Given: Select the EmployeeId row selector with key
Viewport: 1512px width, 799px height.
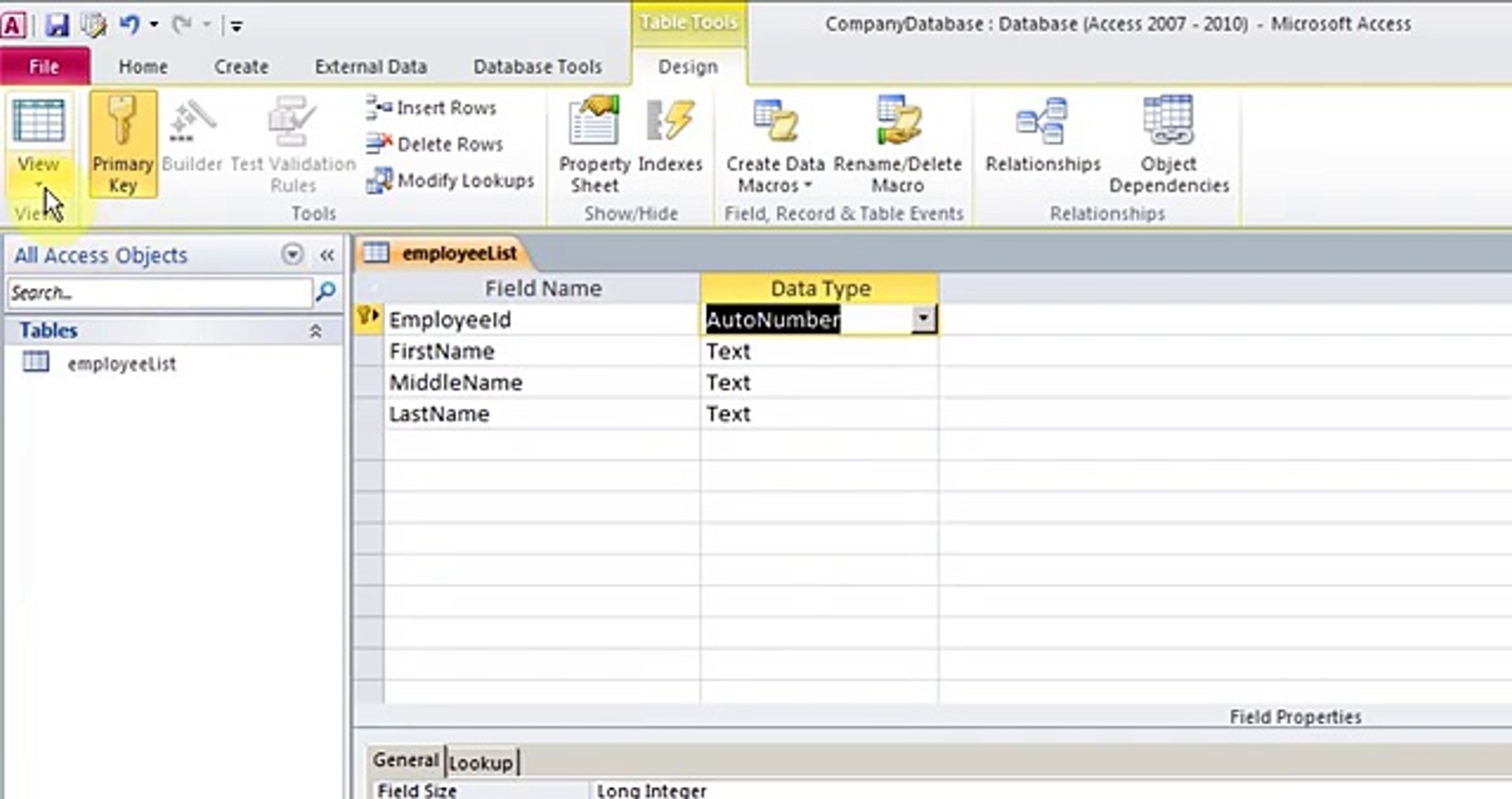Looking at the screenshot, I should (x=368, y=320).
